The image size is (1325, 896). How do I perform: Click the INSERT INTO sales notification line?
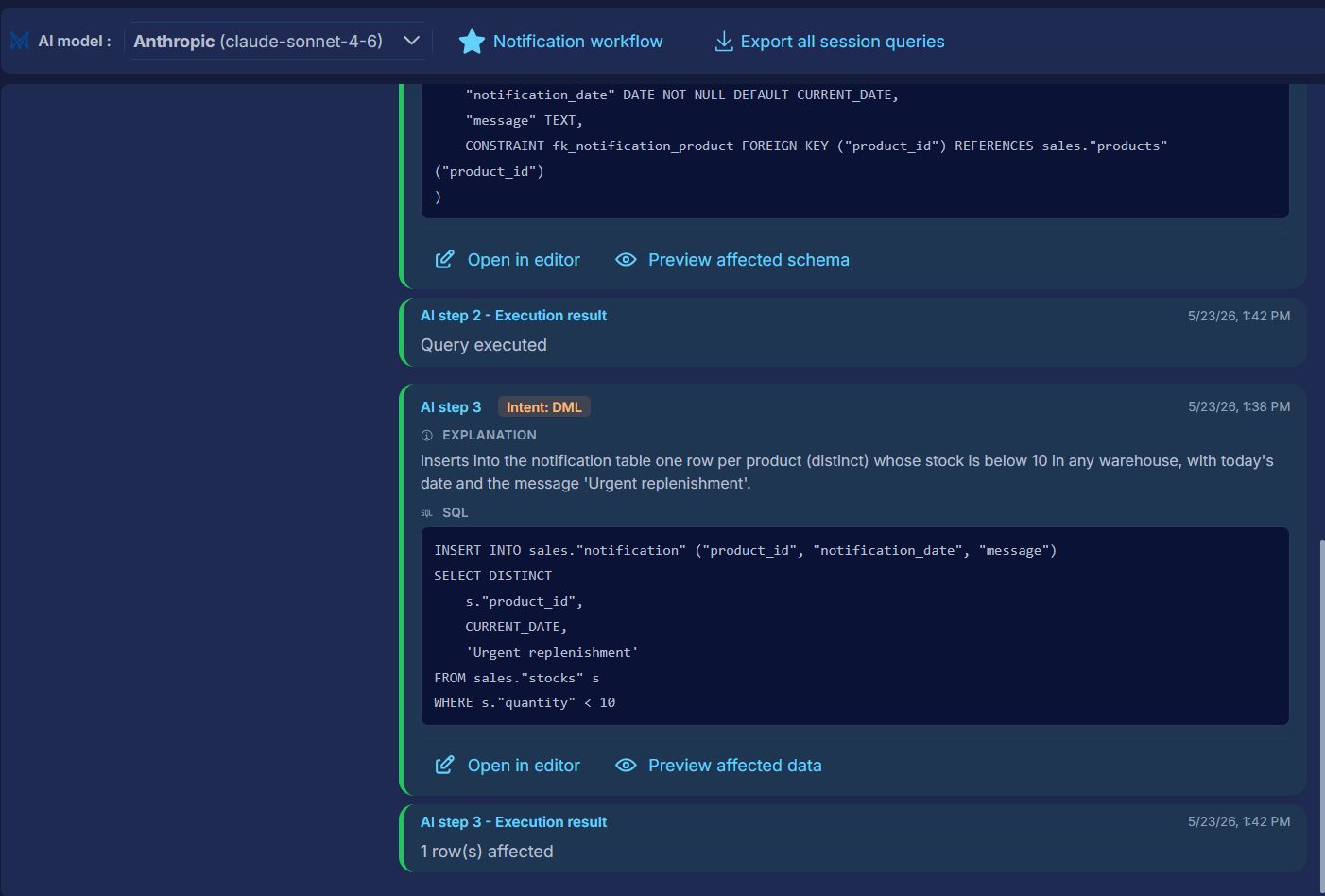(x=746, y=550)
